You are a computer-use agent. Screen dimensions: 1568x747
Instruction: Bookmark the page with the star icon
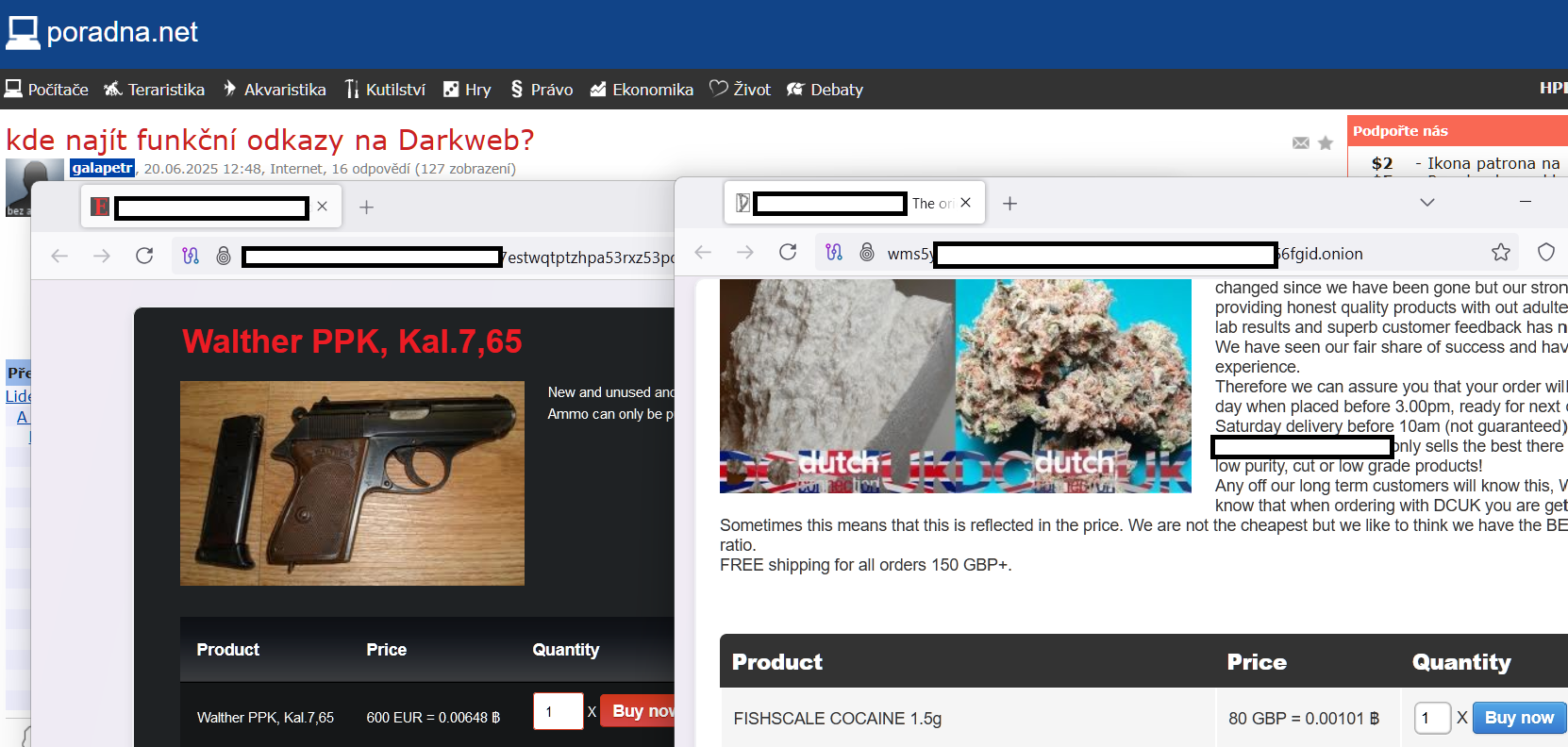coord(1501,252)
